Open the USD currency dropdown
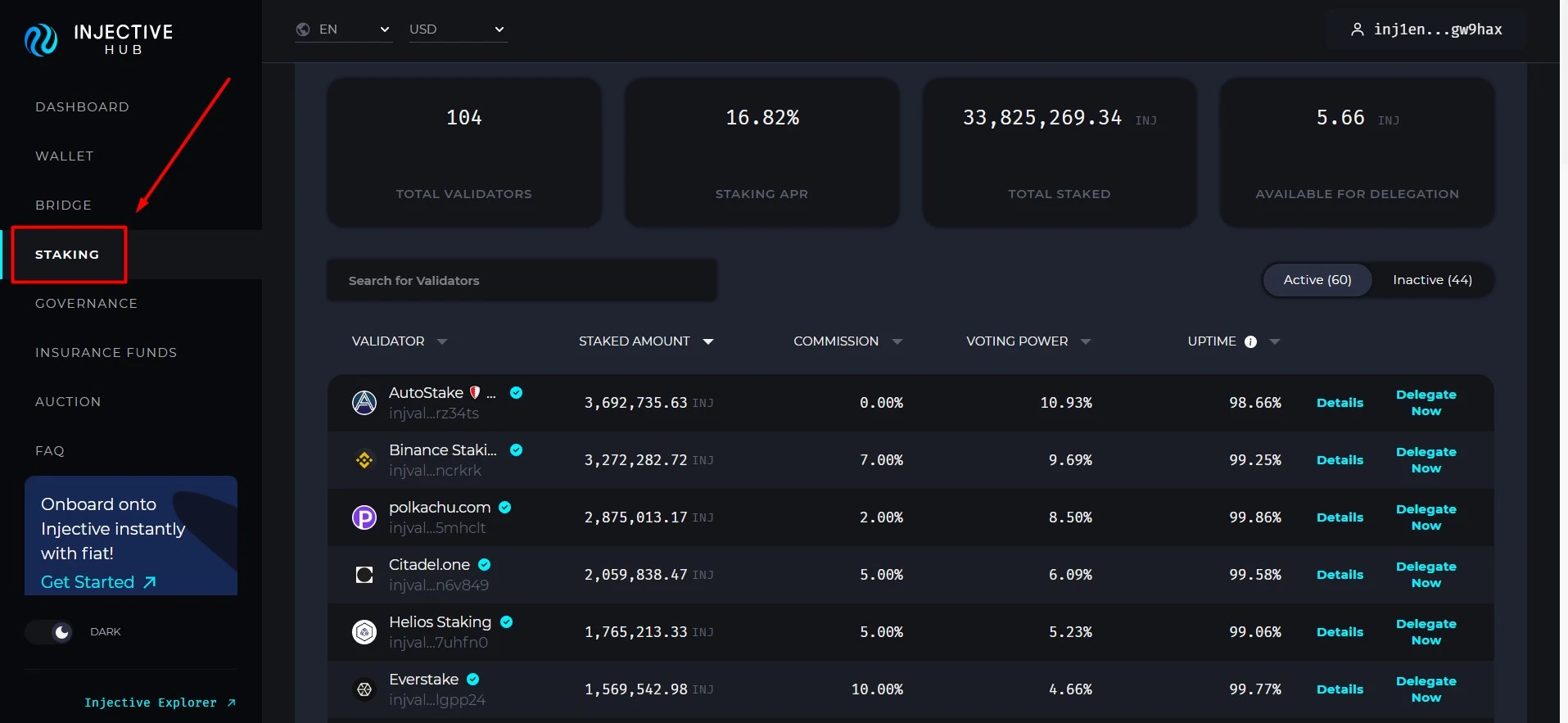This screenshot has height=723, width=1568. pos(459,29)
